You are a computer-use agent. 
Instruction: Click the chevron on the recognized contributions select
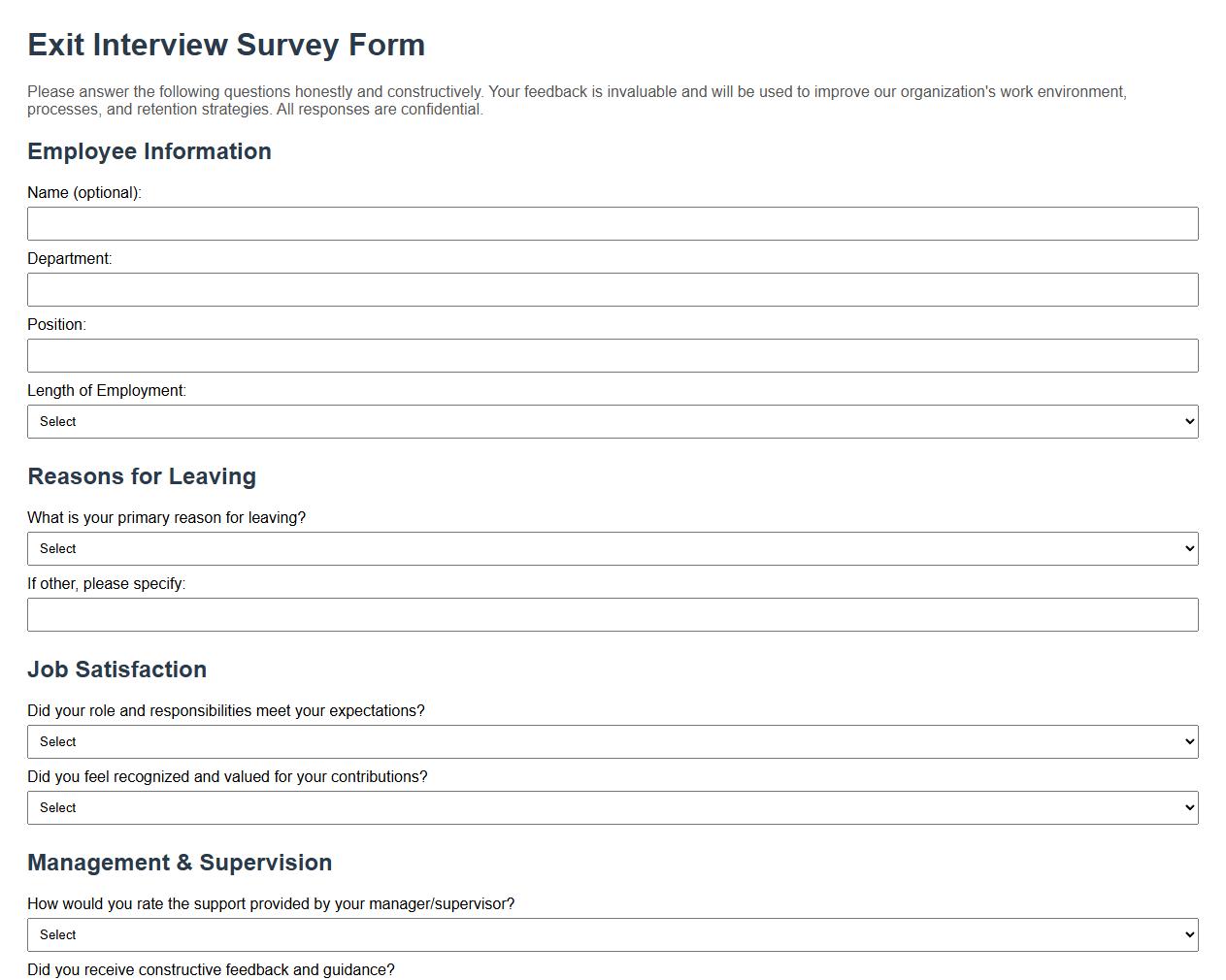(1190, 807)
